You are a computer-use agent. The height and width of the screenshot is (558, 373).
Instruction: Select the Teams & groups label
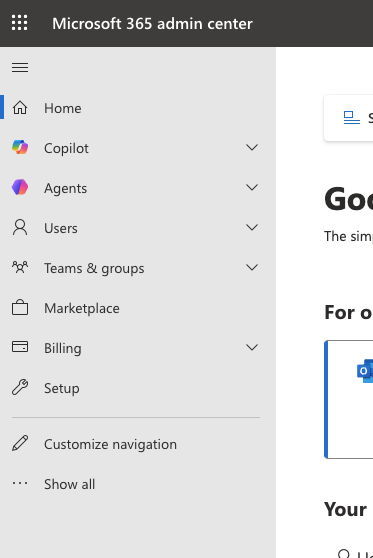(x=94, y=269)
